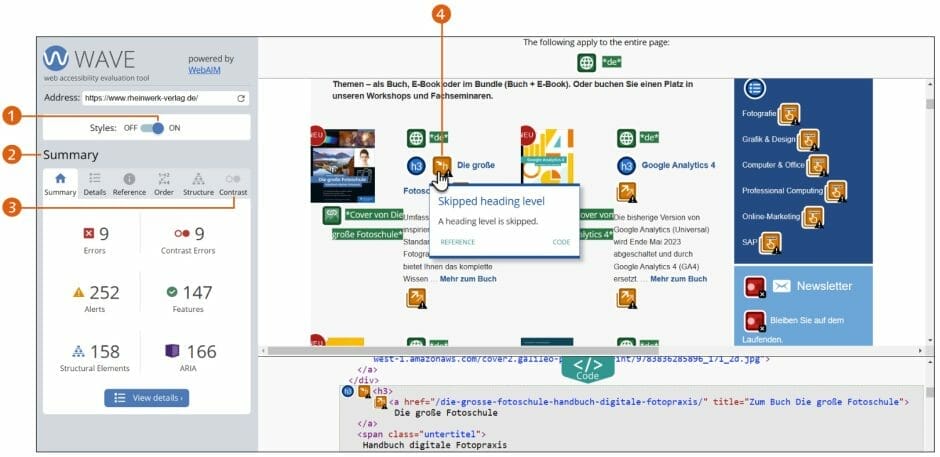The width and height of the screenshot is (940, 457).
Task: Open the Fotografie category link
Action: 759,113
